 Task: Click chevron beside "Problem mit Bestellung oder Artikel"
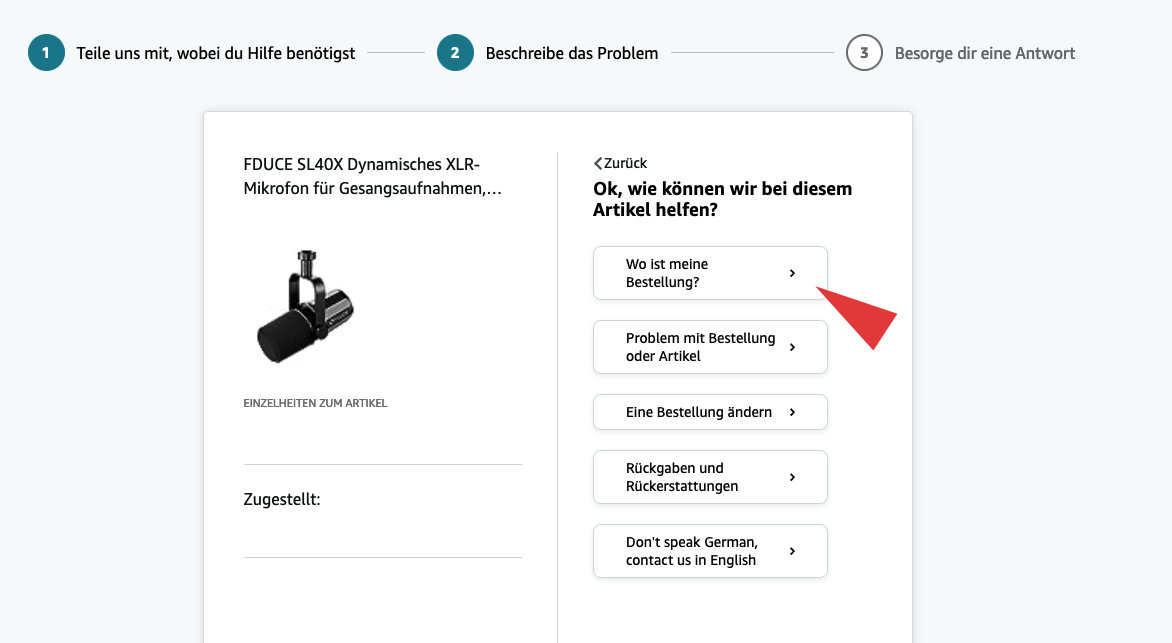tap(792, 347)
